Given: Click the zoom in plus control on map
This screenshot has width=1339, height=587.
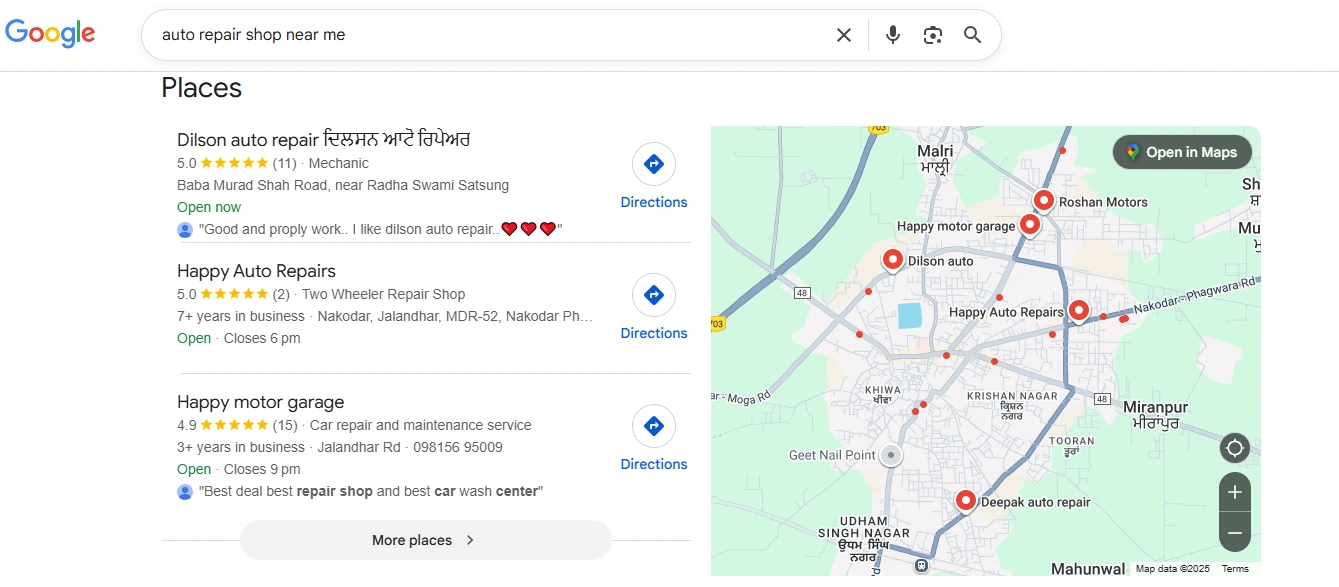Looking at the screenshot, I should pyautogui.click(x=1234, y=492).
